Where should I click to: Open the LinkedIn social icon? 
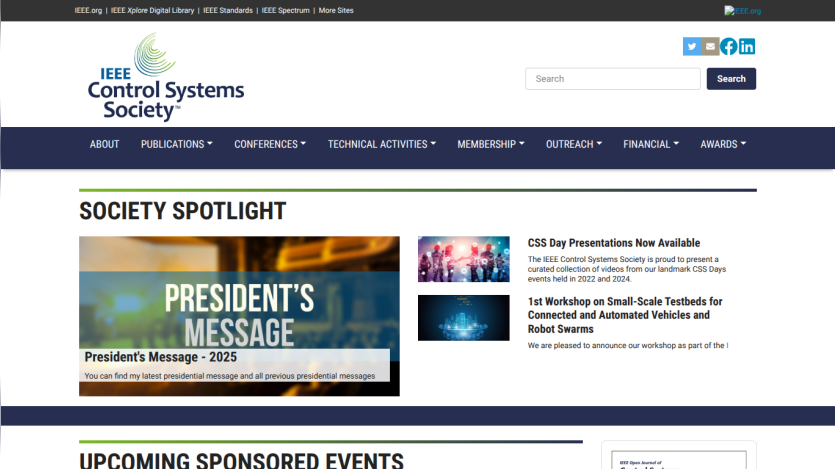pyautogui.click(x=747, y=46)
